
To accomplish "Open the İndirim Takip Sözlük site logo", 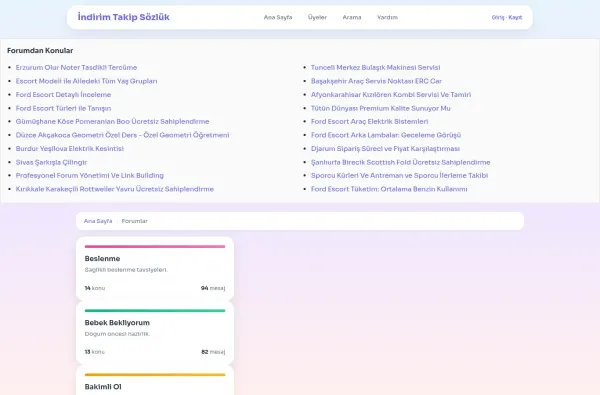I will (123, 17).
